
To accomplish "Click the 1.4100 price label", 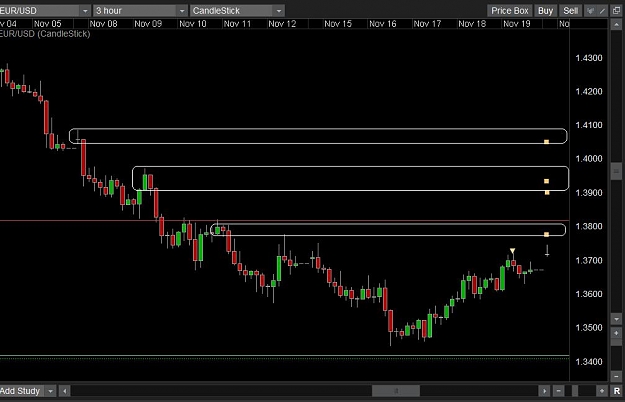I will pyautogui.click(x=589, y=125).
